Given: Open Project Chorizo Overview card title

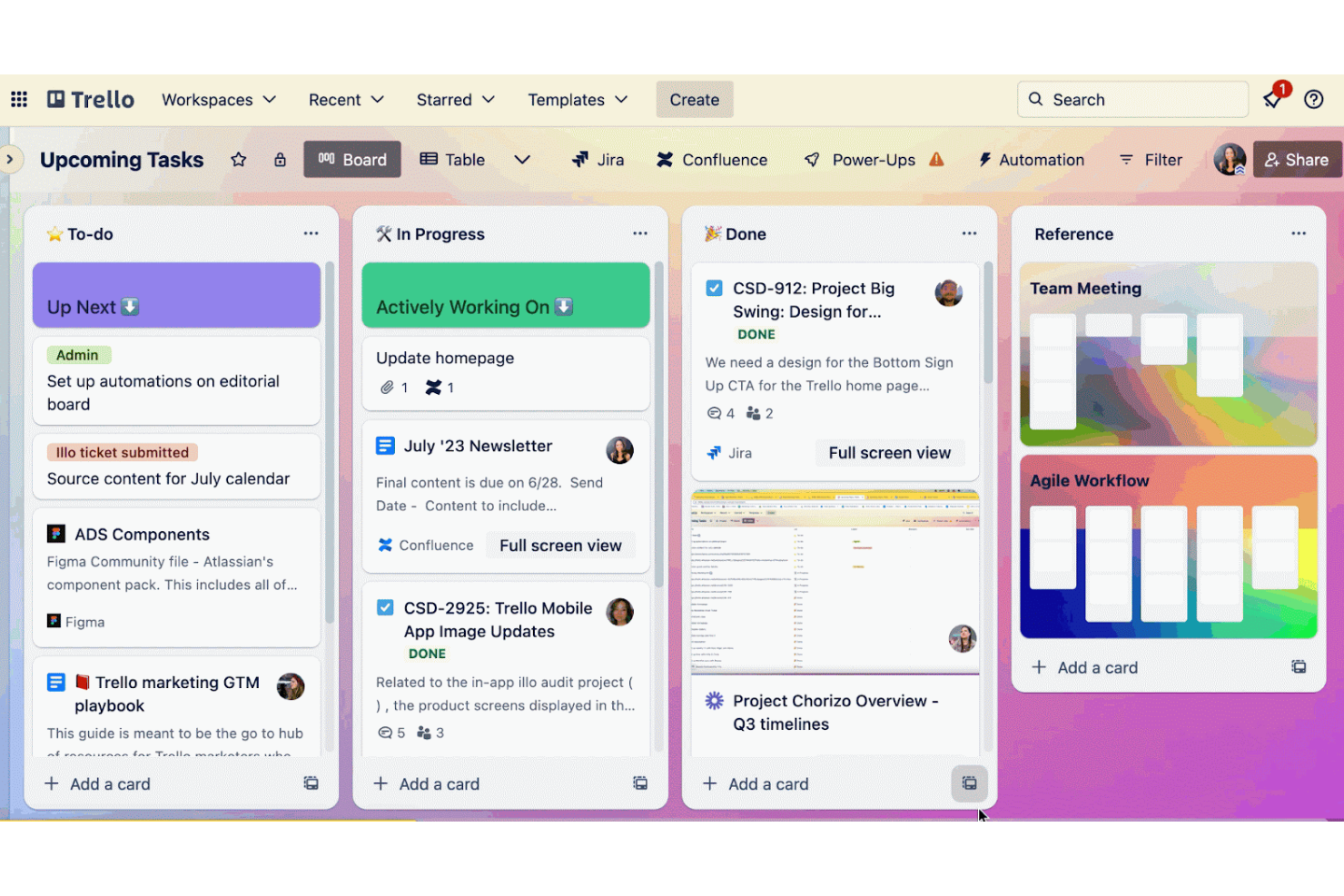Looking at the screenshot, I should [x=835, y=713].
